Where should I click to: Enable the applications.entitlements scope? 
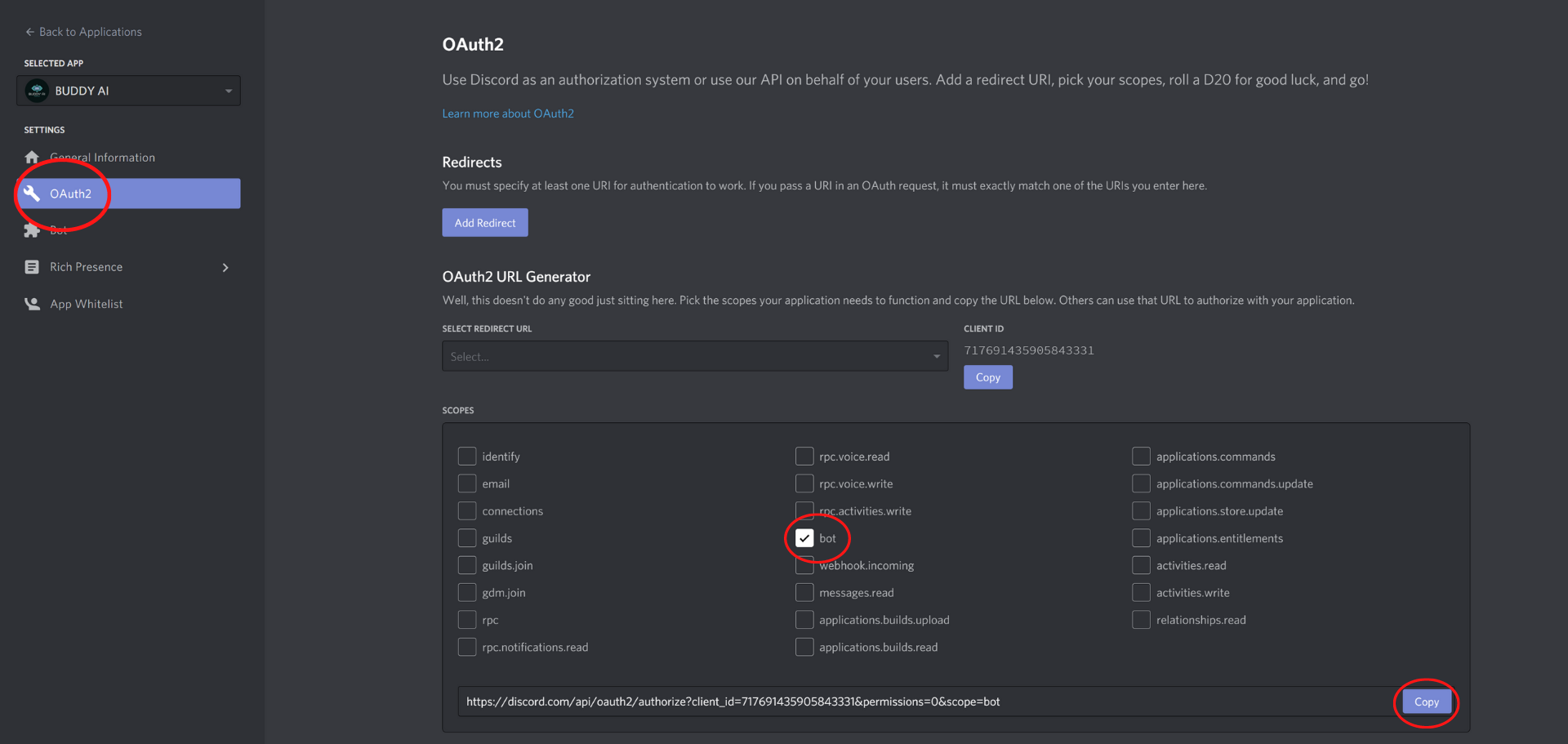(1141, 538)
